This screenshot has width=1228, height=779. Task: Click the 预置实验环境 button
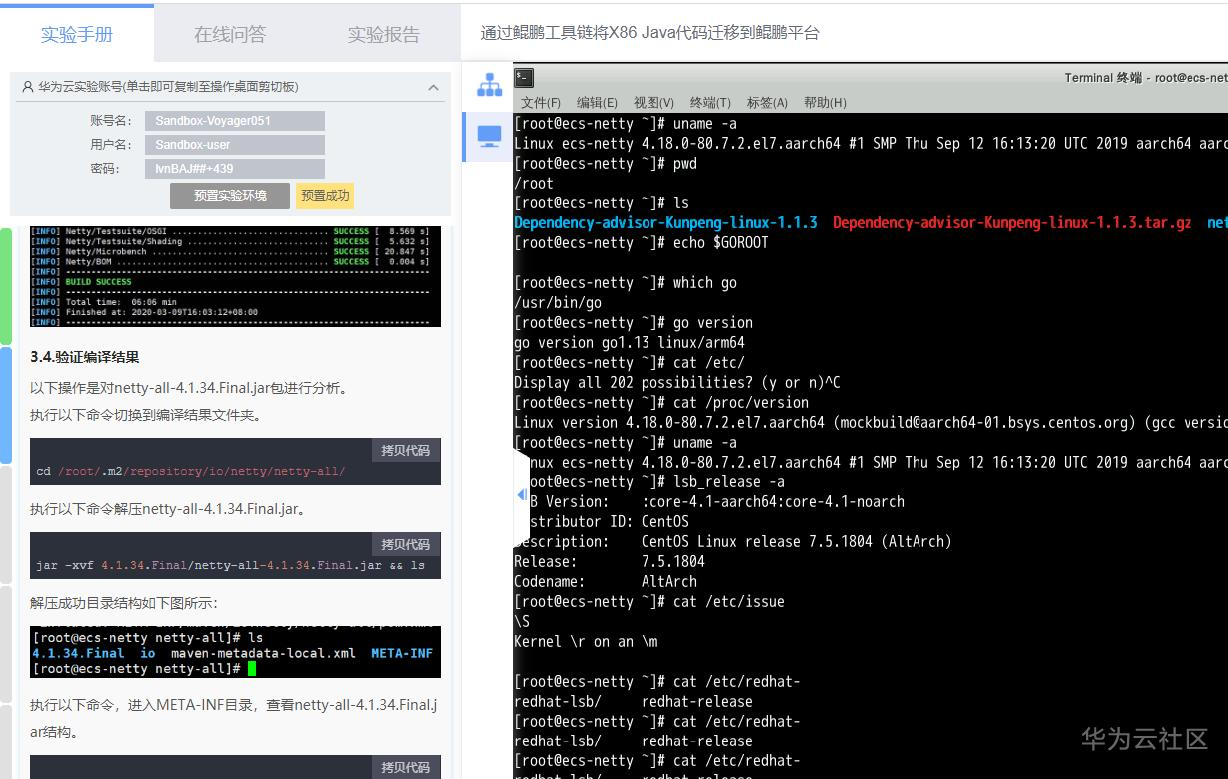pos(230,196)
